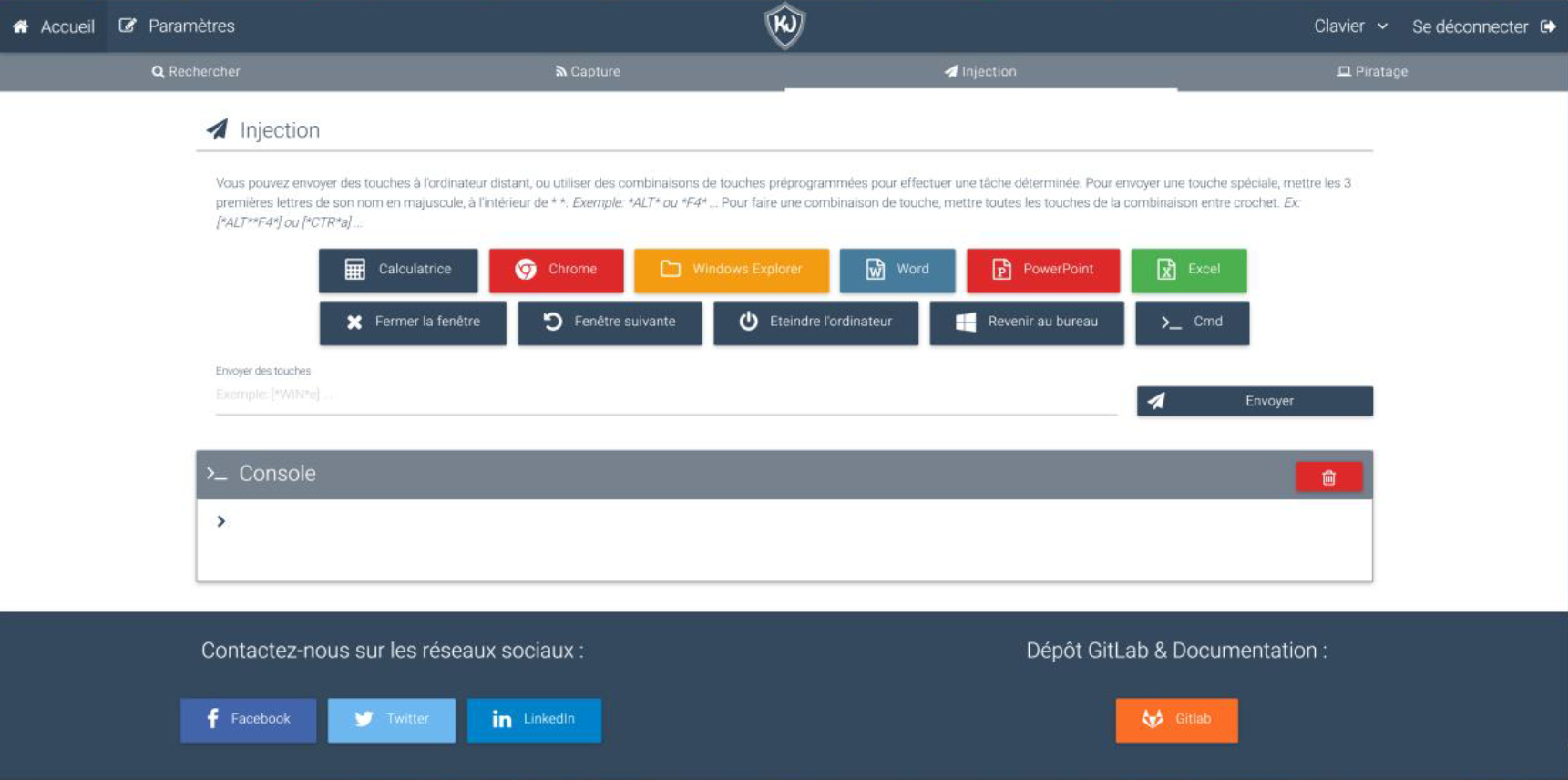Open Chrome via the red button
This screenshot has height=780, width=1568.
point(556,270)
